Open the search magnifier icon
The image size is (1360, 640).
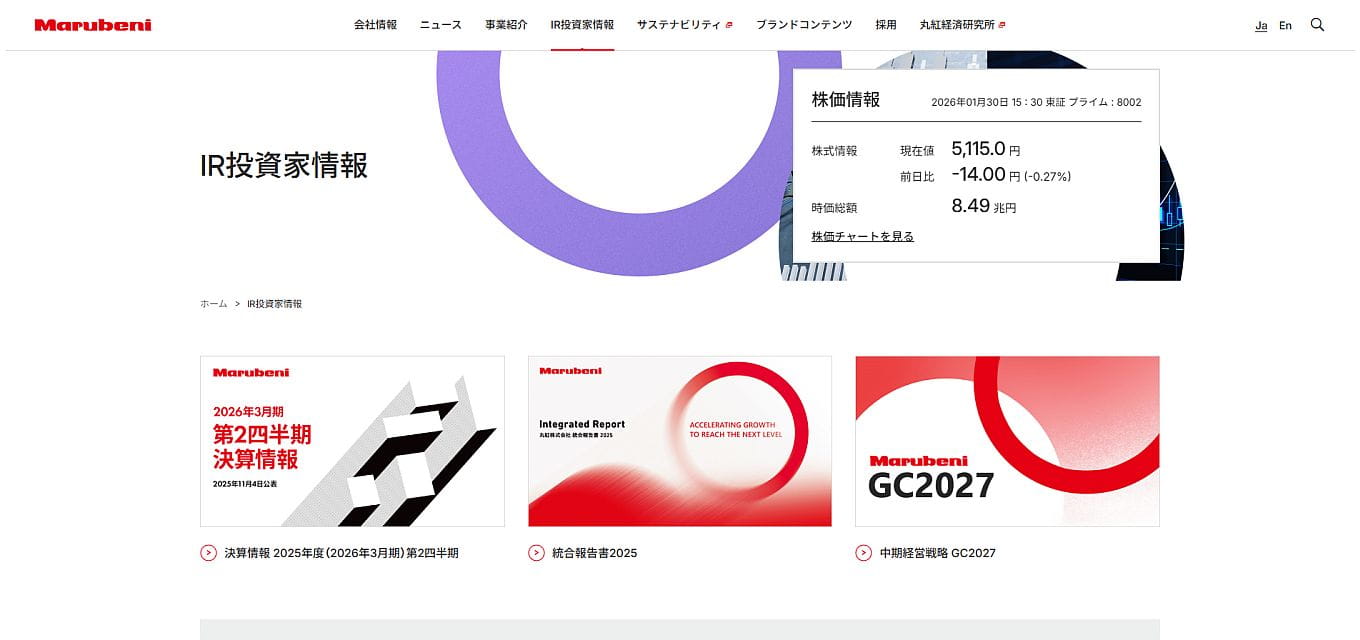click(1317, 24)
